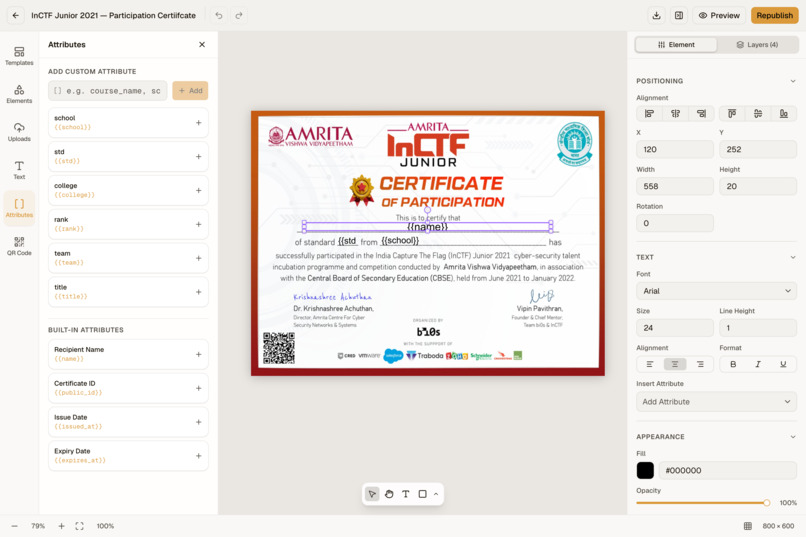Collapse the Positioning section
Image resolution: width=806 pixels, height=537 pixels.
(x=793, y=81)
